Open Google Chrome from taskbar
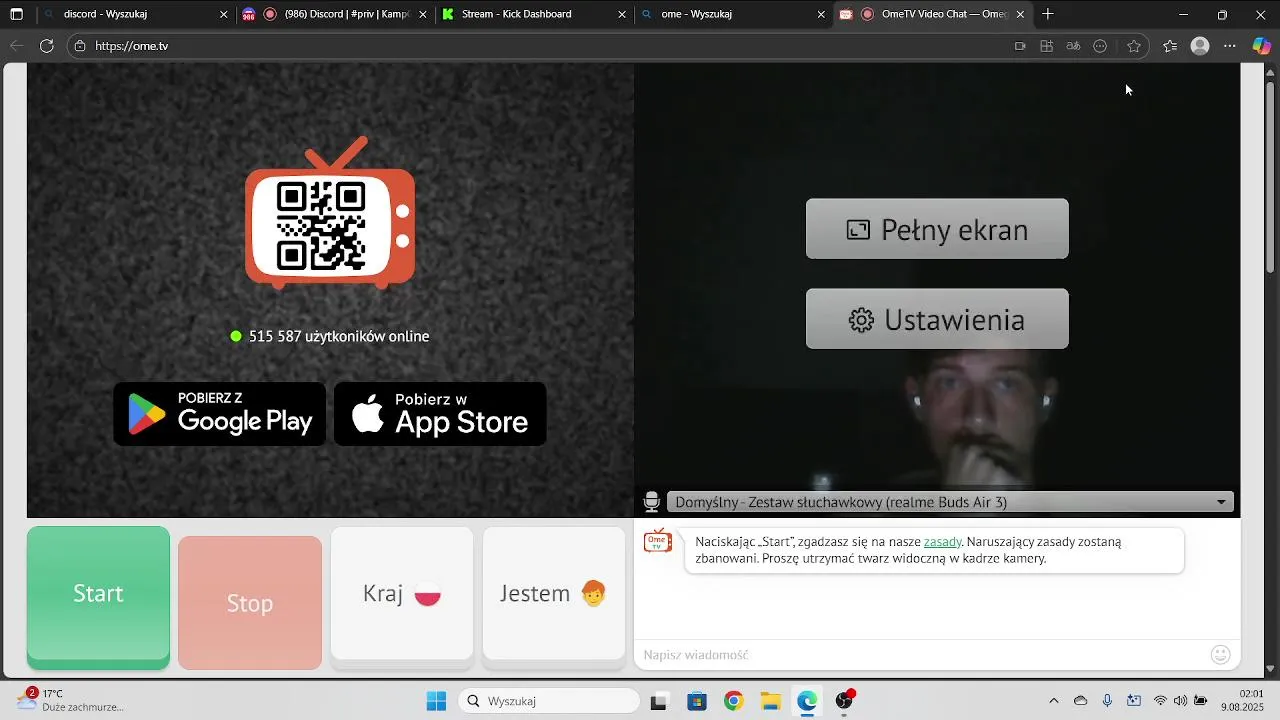1280x720 pixels. [734, 701]
